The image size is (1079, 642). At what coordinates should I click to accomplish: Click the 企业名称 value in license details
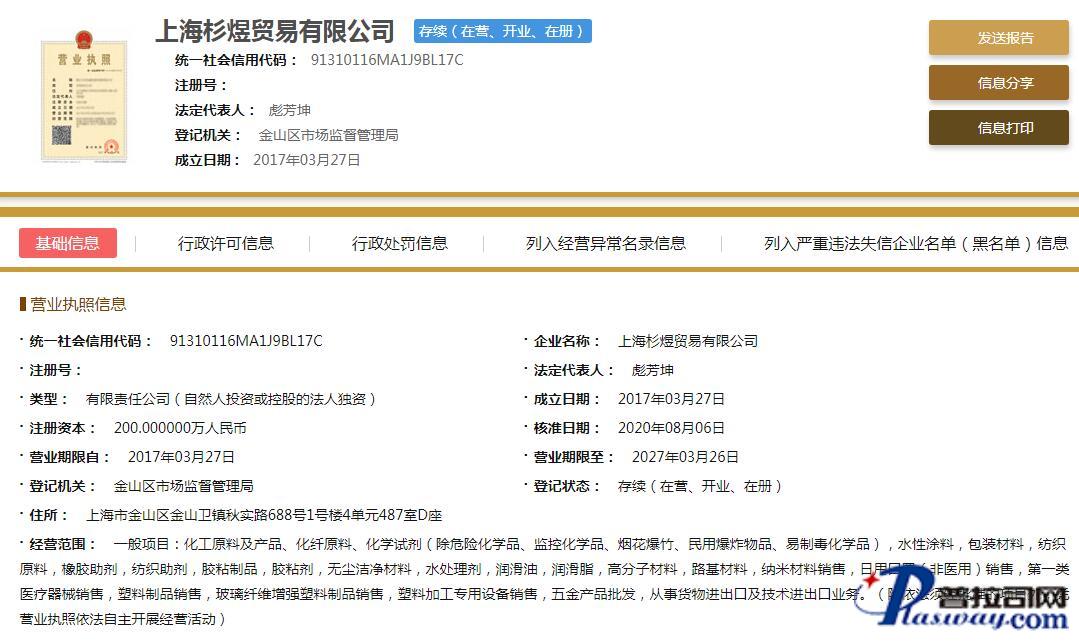tap(688, 341)
